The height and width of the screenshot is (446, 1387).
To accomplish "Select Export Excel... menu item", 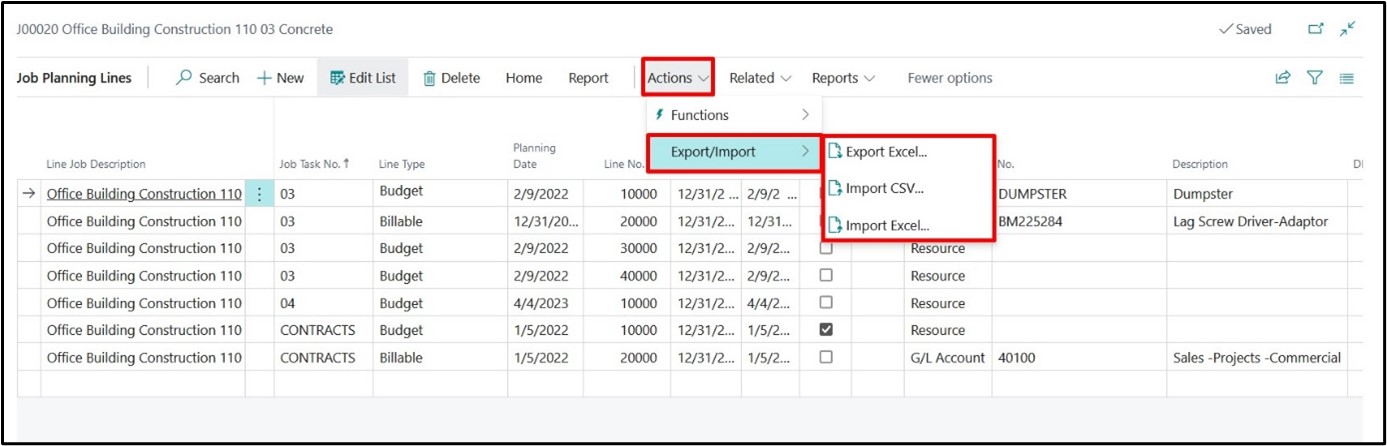I will click(886, 152).
